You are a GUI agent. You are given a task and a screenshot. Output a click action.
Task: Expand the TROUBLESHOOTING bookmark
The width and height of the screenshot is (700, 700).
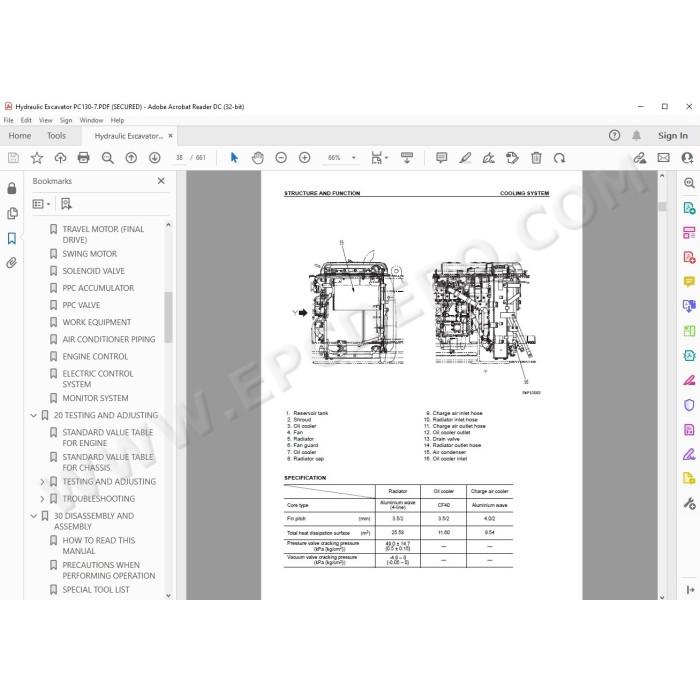[42, 499]
